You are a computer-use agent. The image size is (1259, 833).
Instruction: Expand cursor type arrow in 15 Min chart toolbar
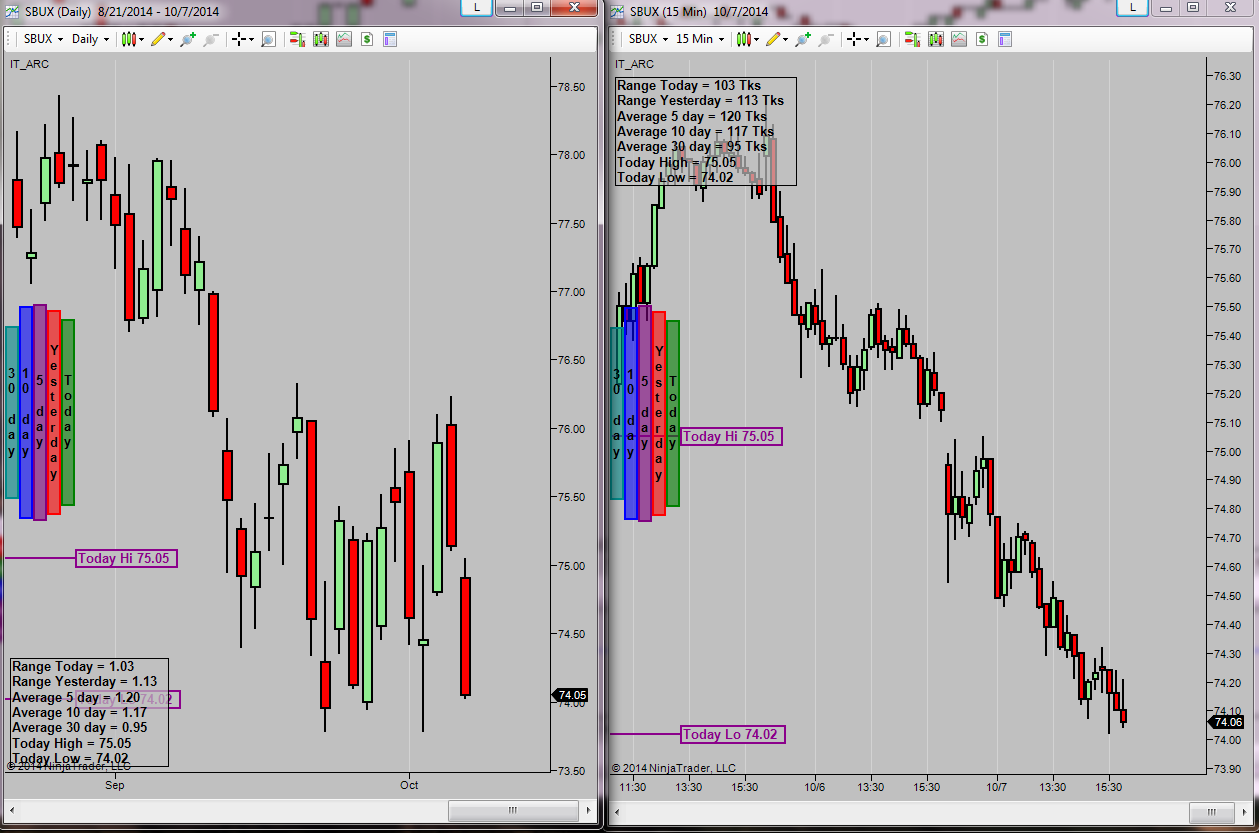866,40
